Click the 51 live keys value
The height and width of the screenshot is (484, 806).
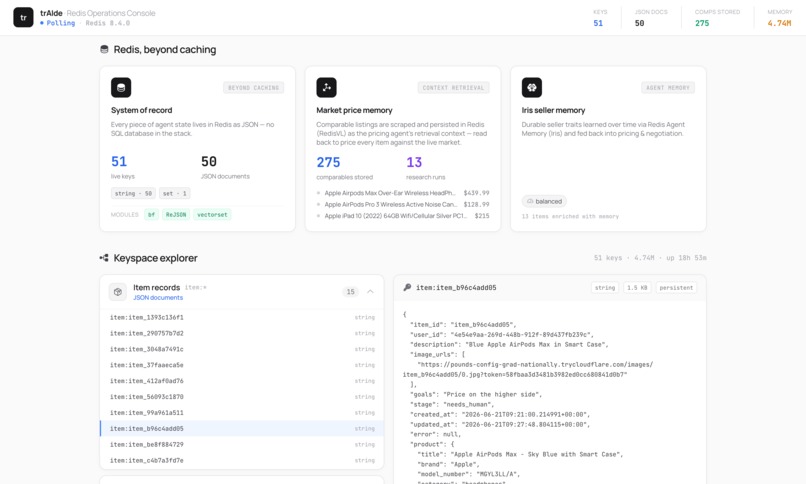click(119, 161)
